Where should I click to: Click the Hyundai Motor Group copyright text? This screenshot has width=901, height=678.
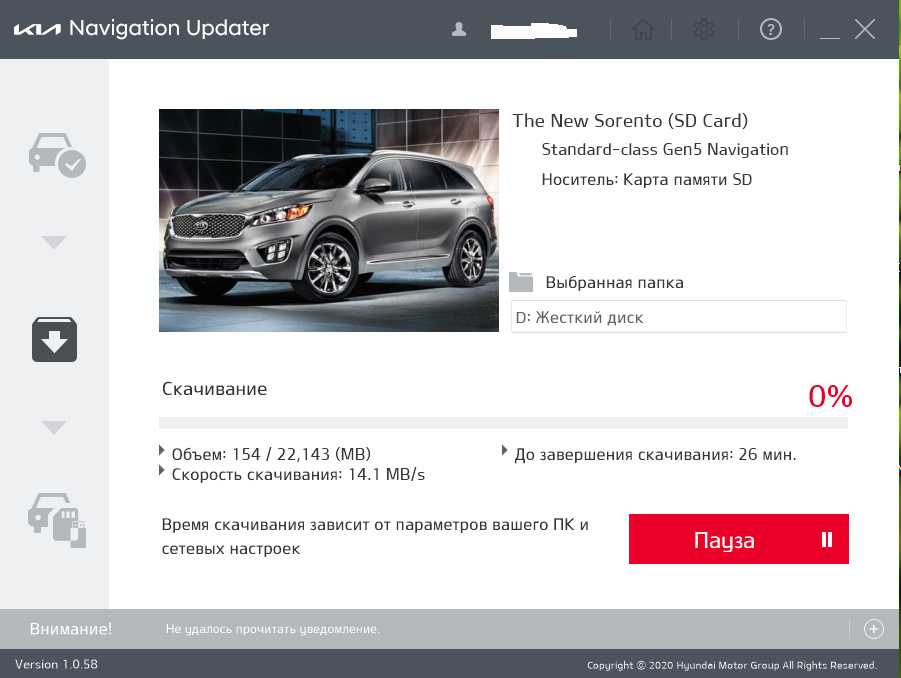(x=731, y=665)
